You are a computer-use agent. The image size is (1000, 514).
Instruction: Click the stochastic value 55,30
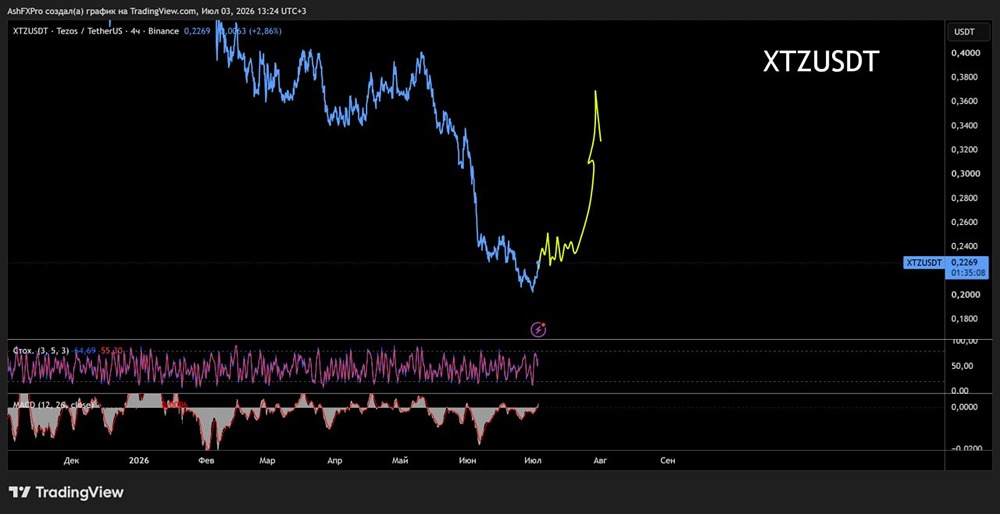111,351
